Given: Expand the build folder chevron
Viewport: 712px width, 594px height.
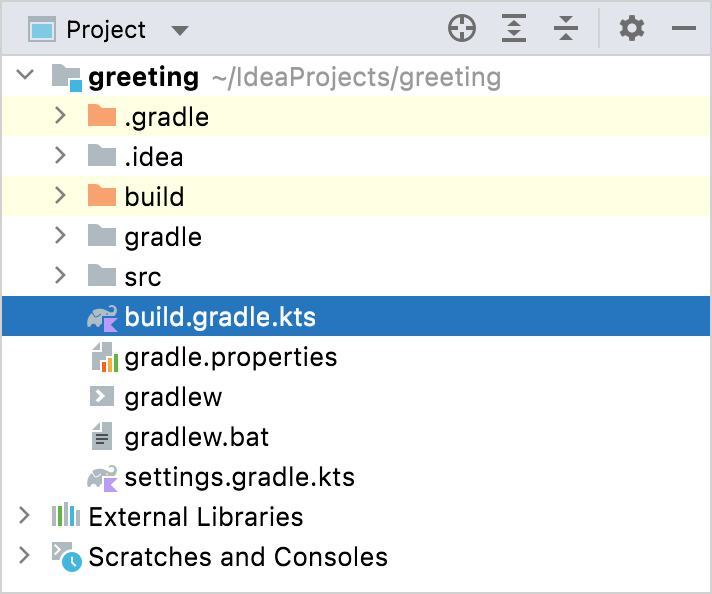Looking at the screenshot, I should [x=60, y=195].
